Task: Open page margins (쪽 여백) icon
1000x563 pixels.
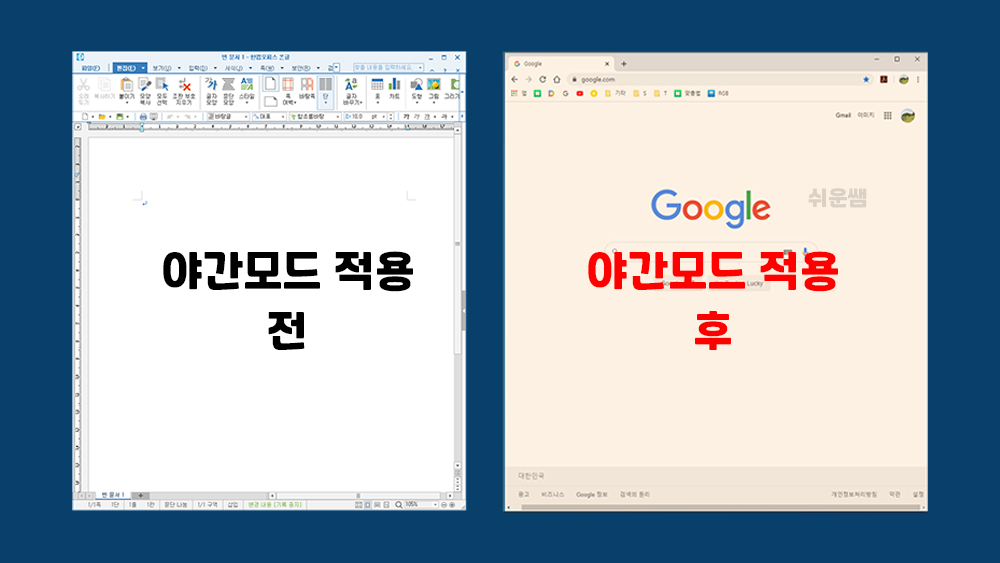Action: (288, 85)
